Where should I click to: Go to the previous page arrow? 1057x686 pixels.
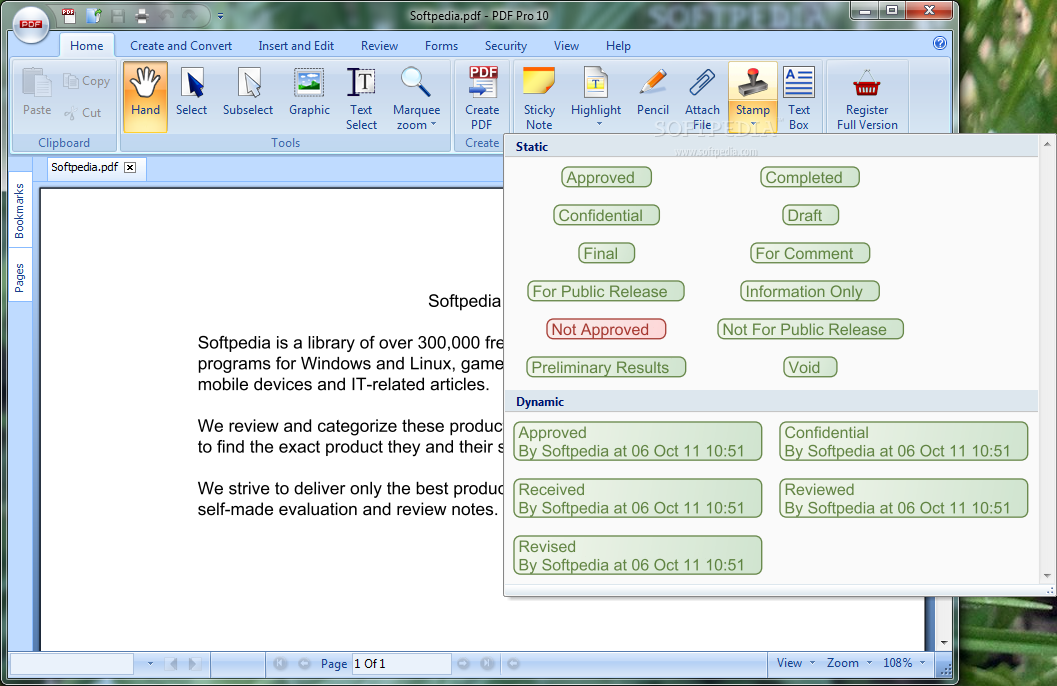304,663
